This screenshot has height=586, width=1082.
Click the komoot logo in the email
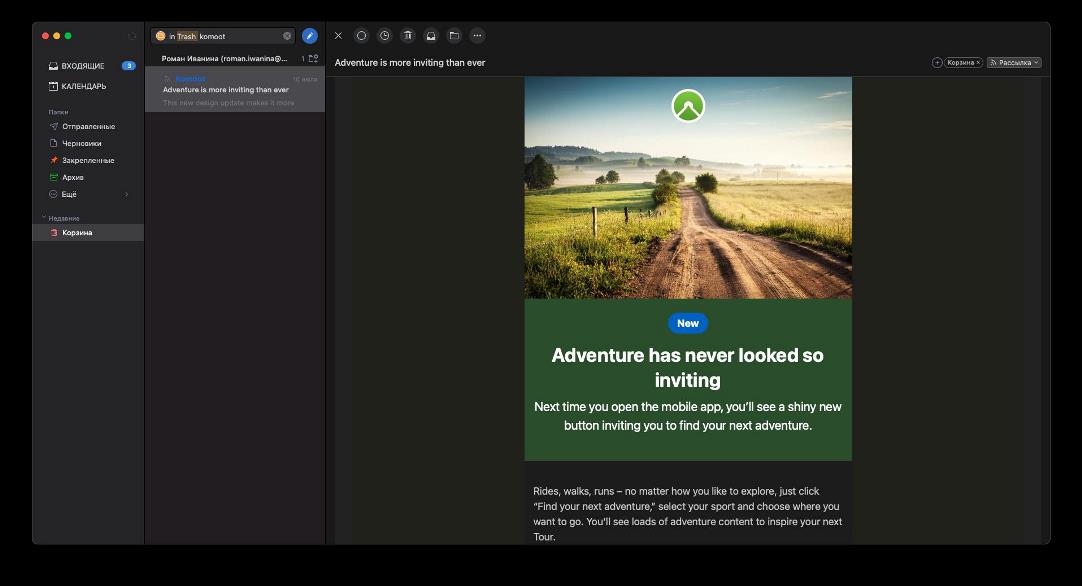688,106
